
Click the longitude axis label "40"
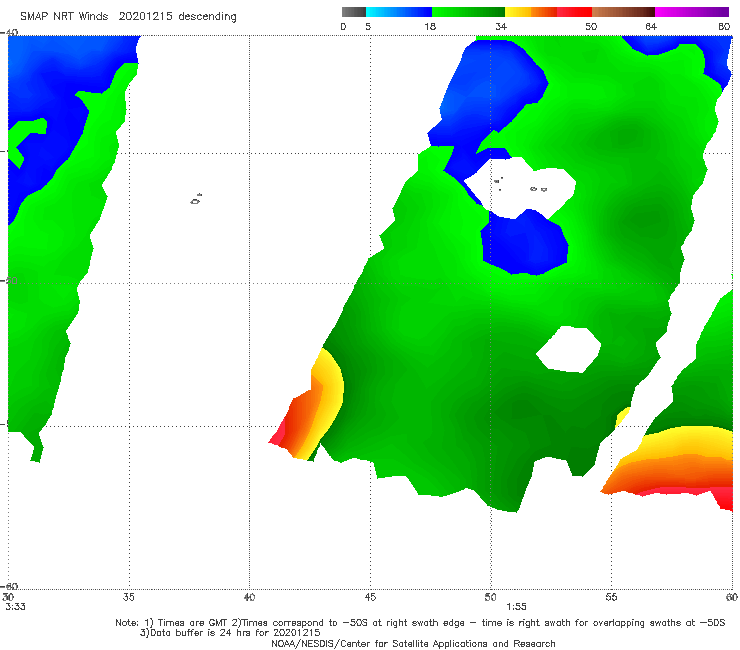pos(249,597)
